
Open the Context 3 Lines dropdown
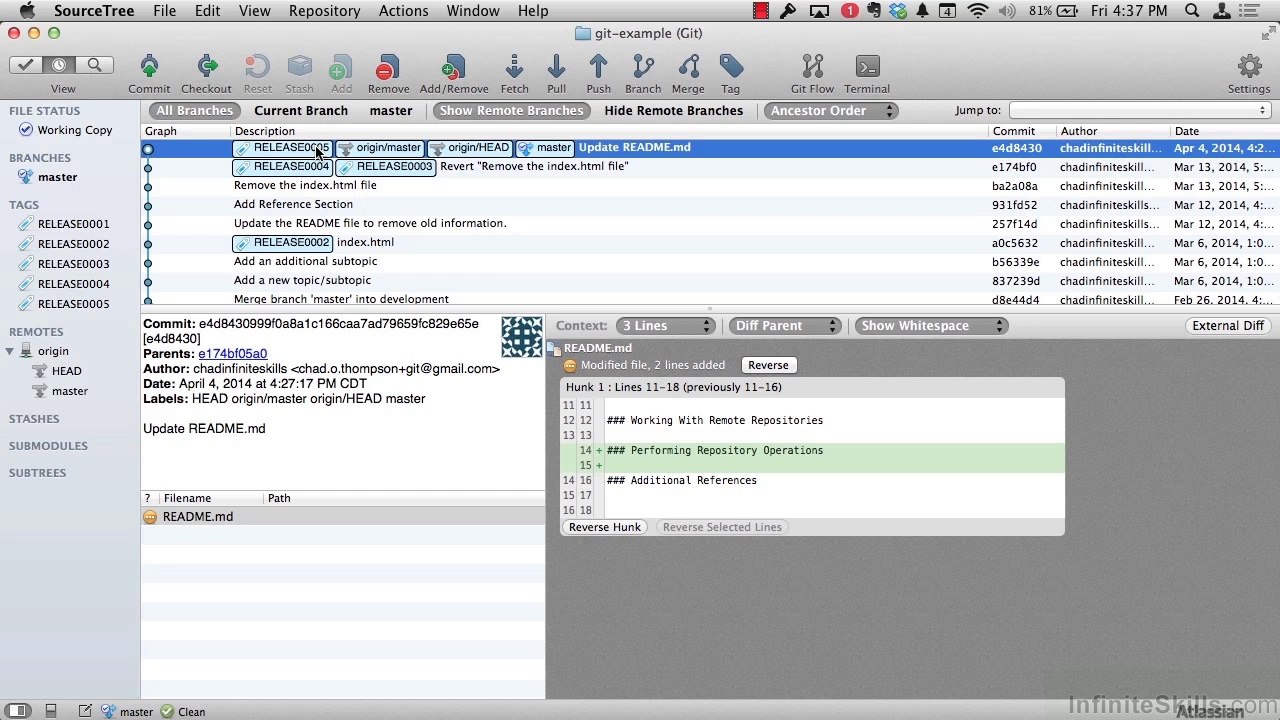pos(665,326)
